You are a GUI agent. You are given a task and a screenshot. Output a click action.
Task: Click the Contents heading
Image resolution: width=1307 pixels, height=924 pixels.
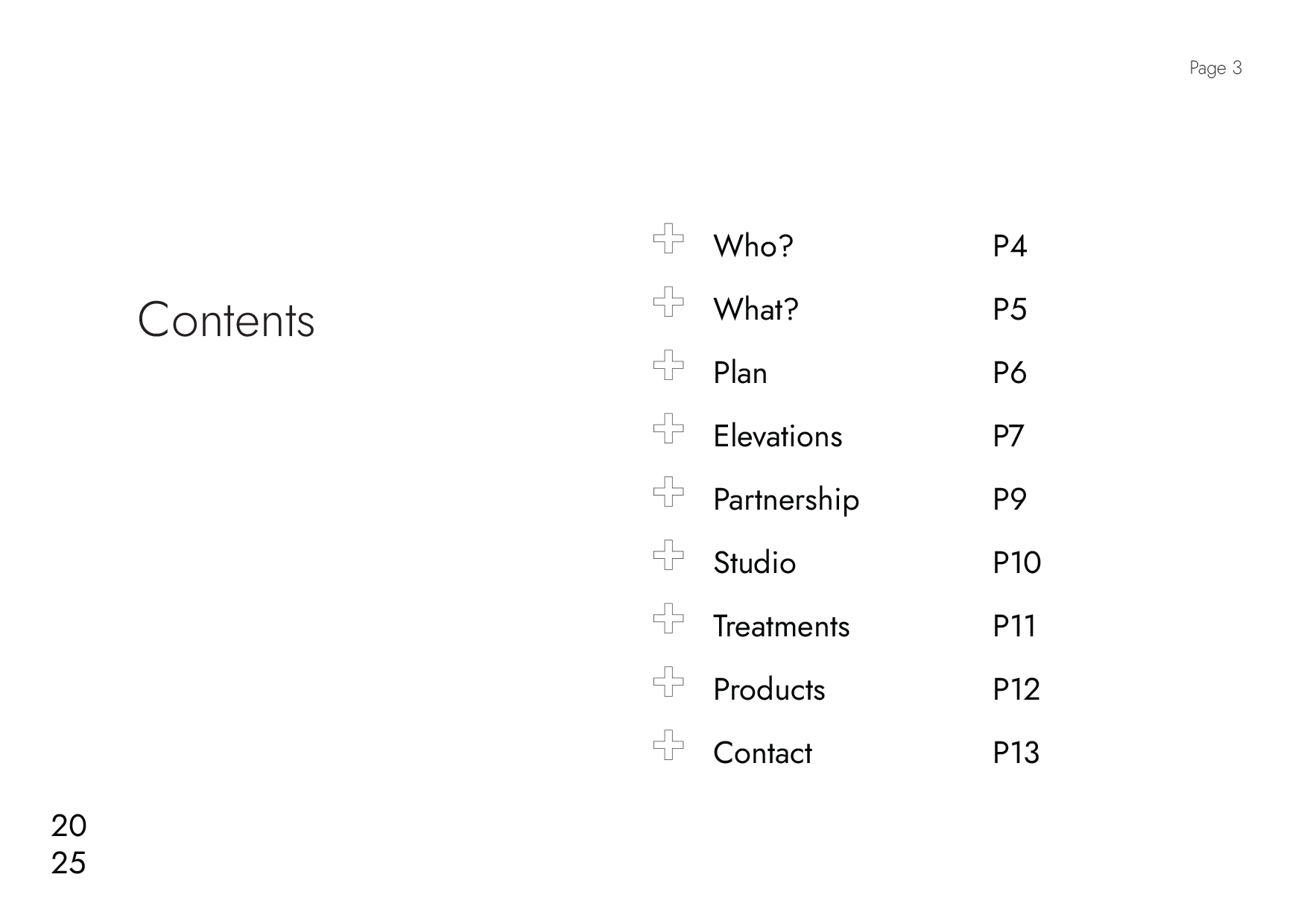click(226, 320)
